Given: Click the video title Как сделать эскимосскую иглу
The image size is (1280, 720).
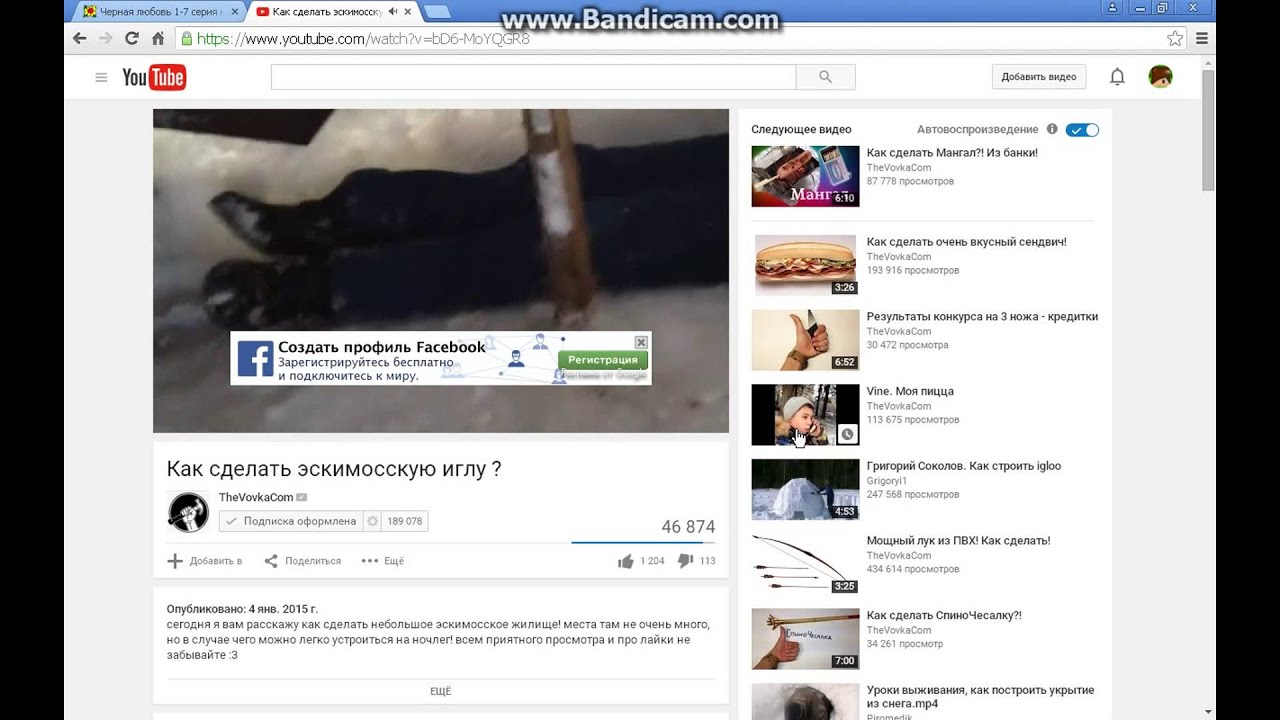Looking at the screenshot, I should click(x=334, y=469).
